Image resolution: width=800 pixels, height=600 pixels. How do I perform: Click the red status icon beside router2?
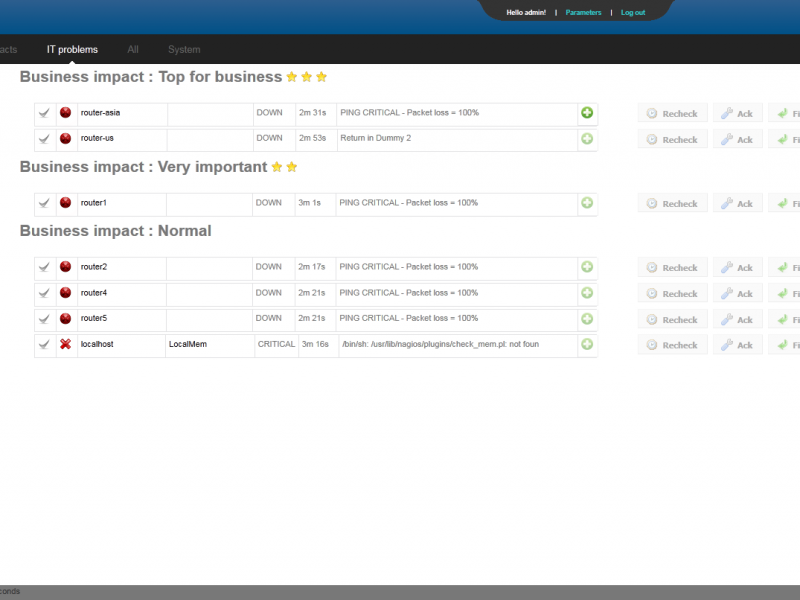[x=66, y=267]
